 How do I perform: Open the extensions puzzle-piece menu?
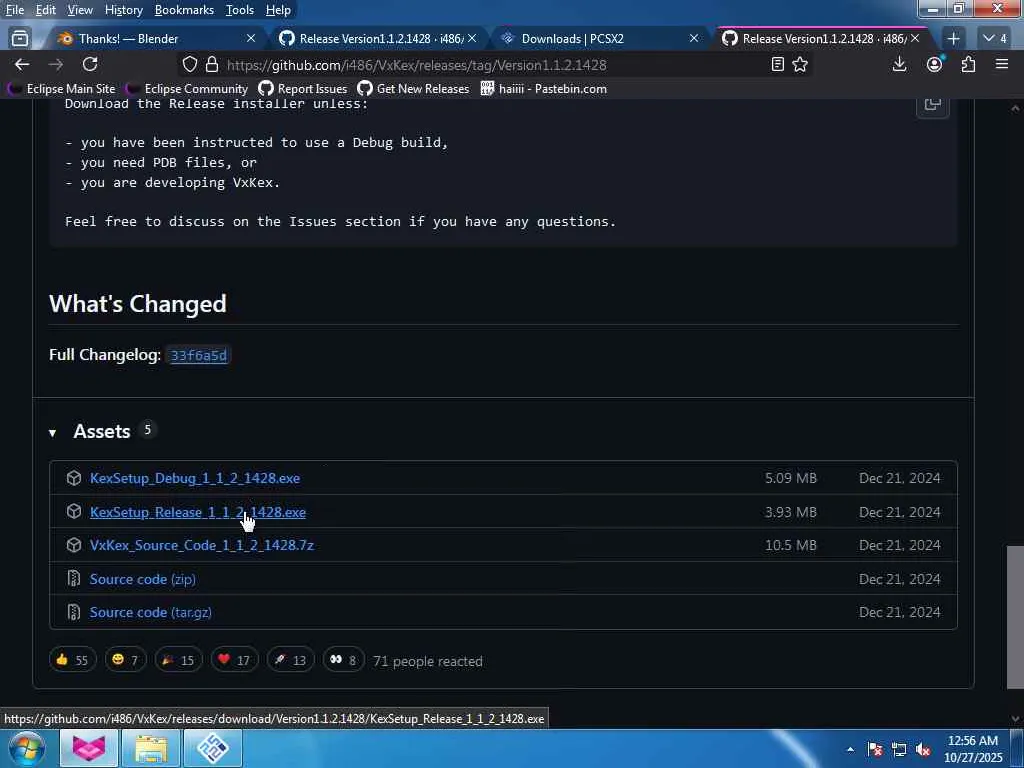(968, 64)
